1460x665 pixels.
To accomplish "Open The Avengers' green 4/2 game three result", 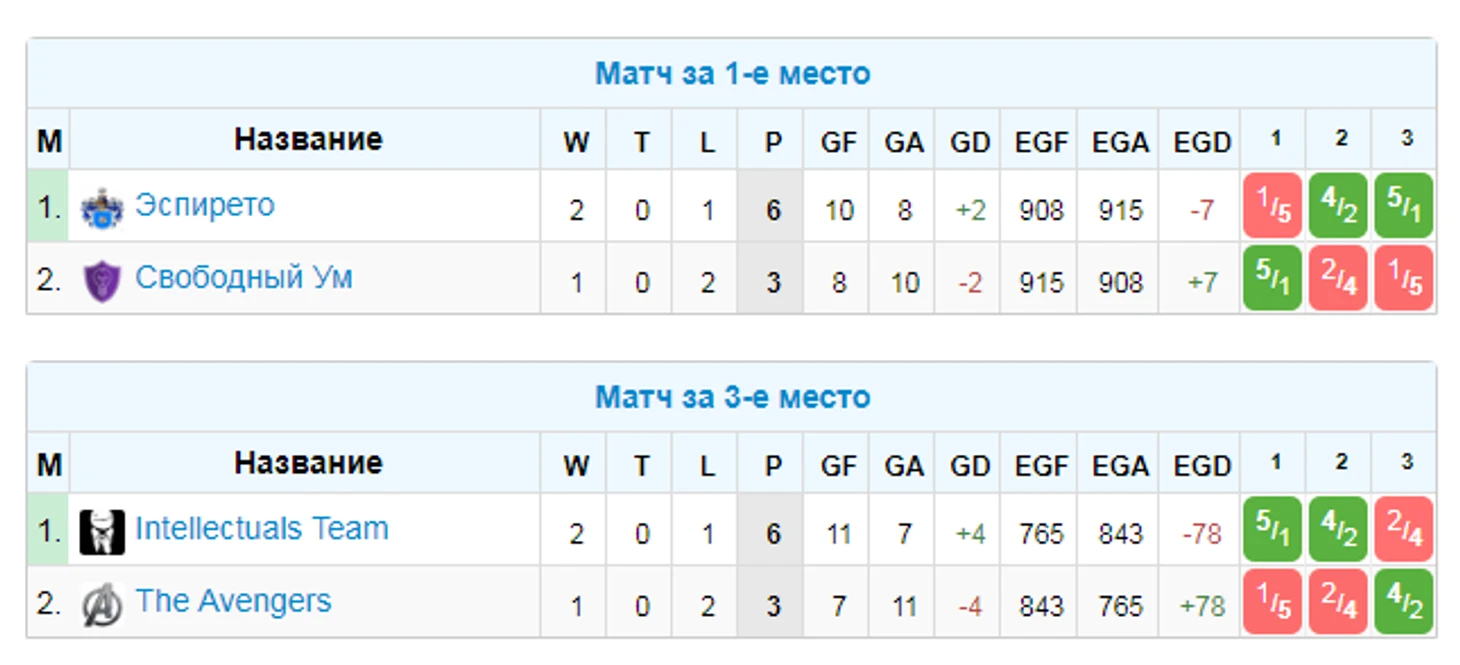I will (1403, 602).
